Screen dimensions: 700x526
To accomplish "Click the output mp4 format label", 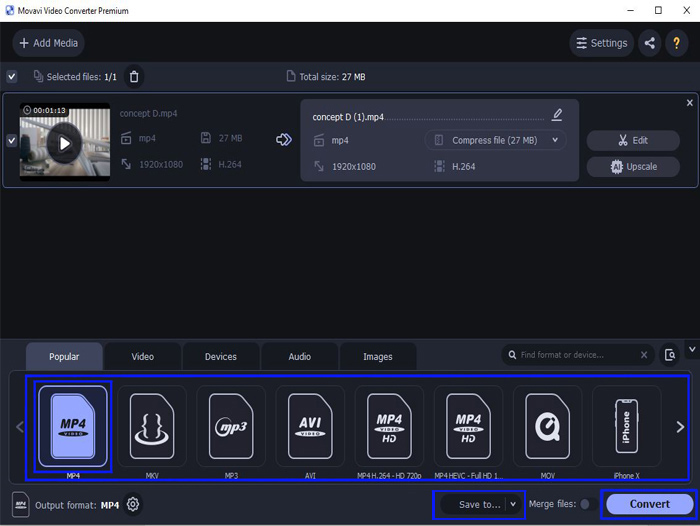I will (x=340, y=140).
